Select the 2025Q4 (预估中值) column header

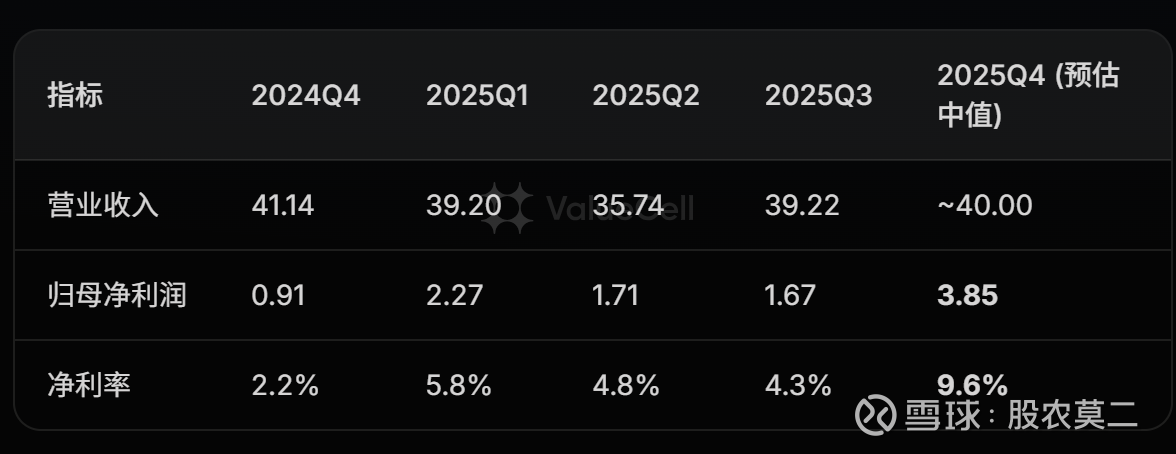click(x=1026, y=96)
